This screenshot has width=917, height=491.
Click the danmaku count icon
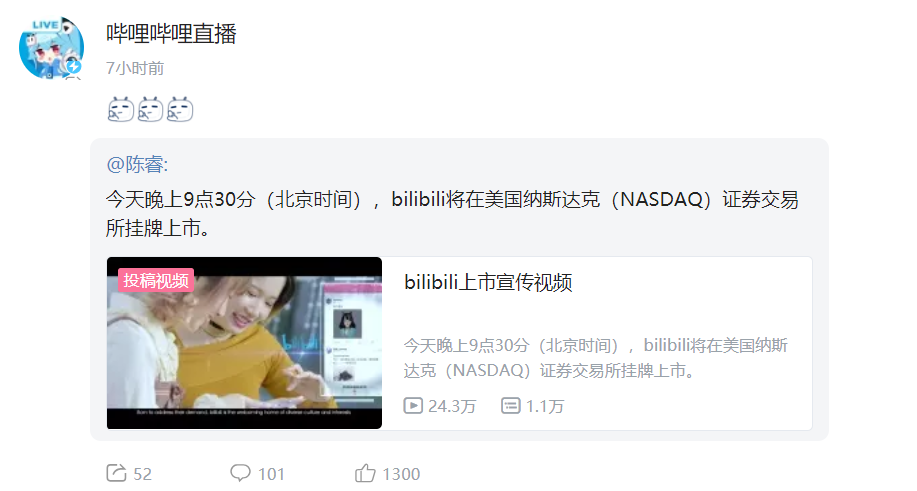511,406
